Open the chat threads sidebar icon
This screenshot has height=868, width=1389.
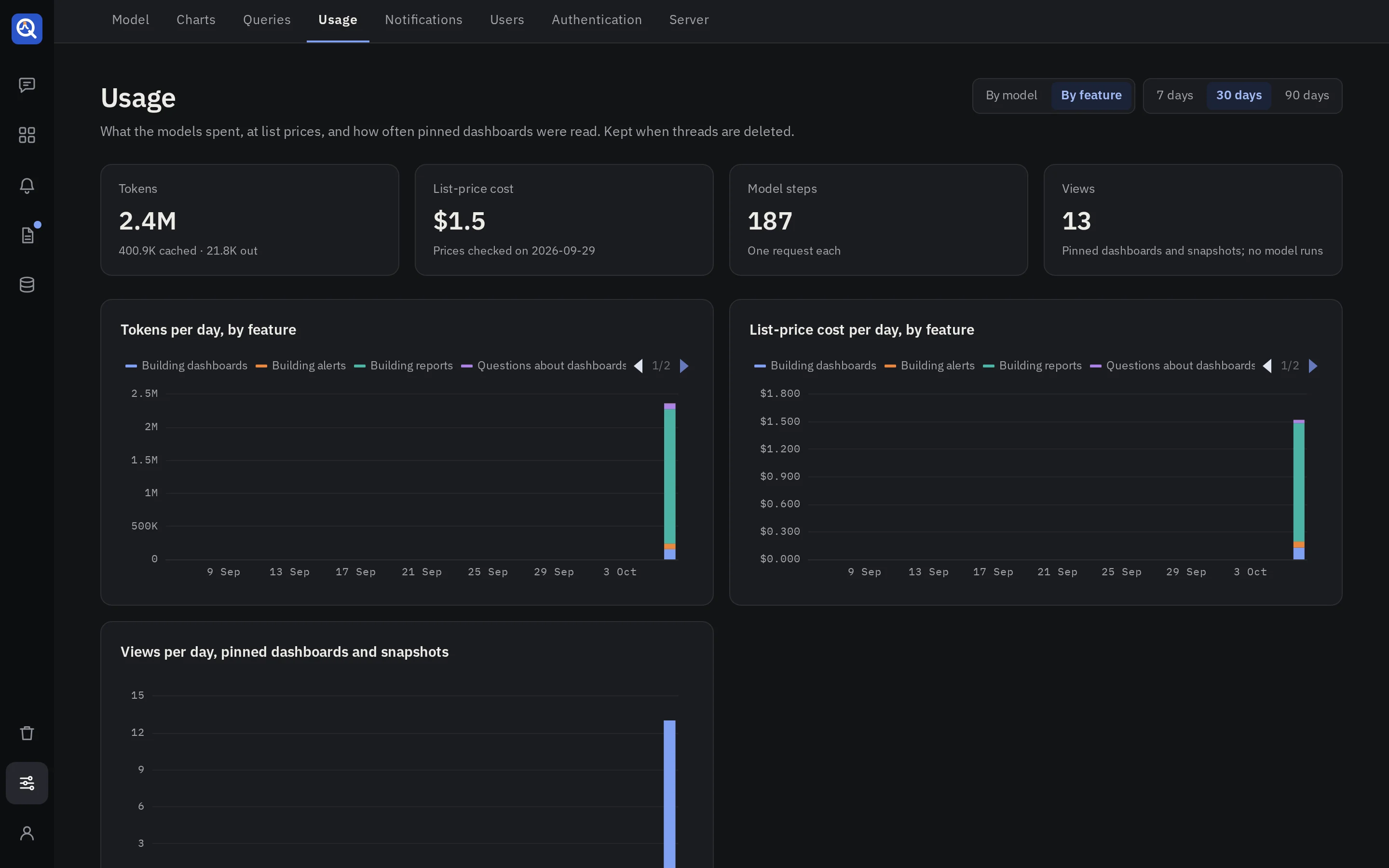click(27, 85)
